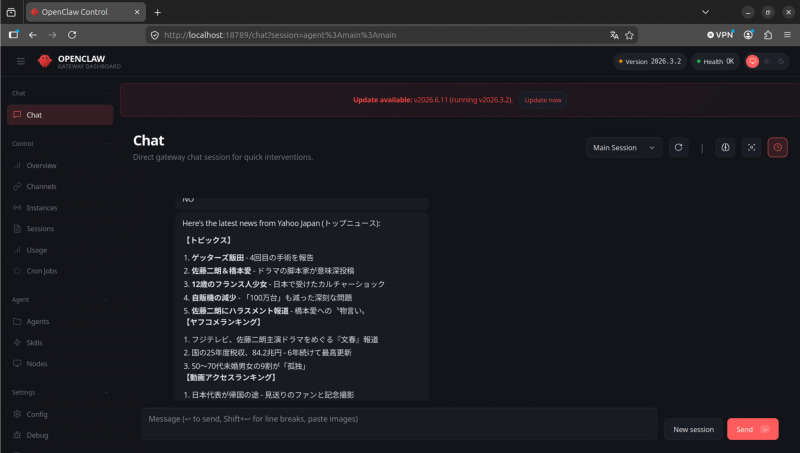Toggle the thinking output brain icon
Screen dimensions: 800x453
pos(725,147)
